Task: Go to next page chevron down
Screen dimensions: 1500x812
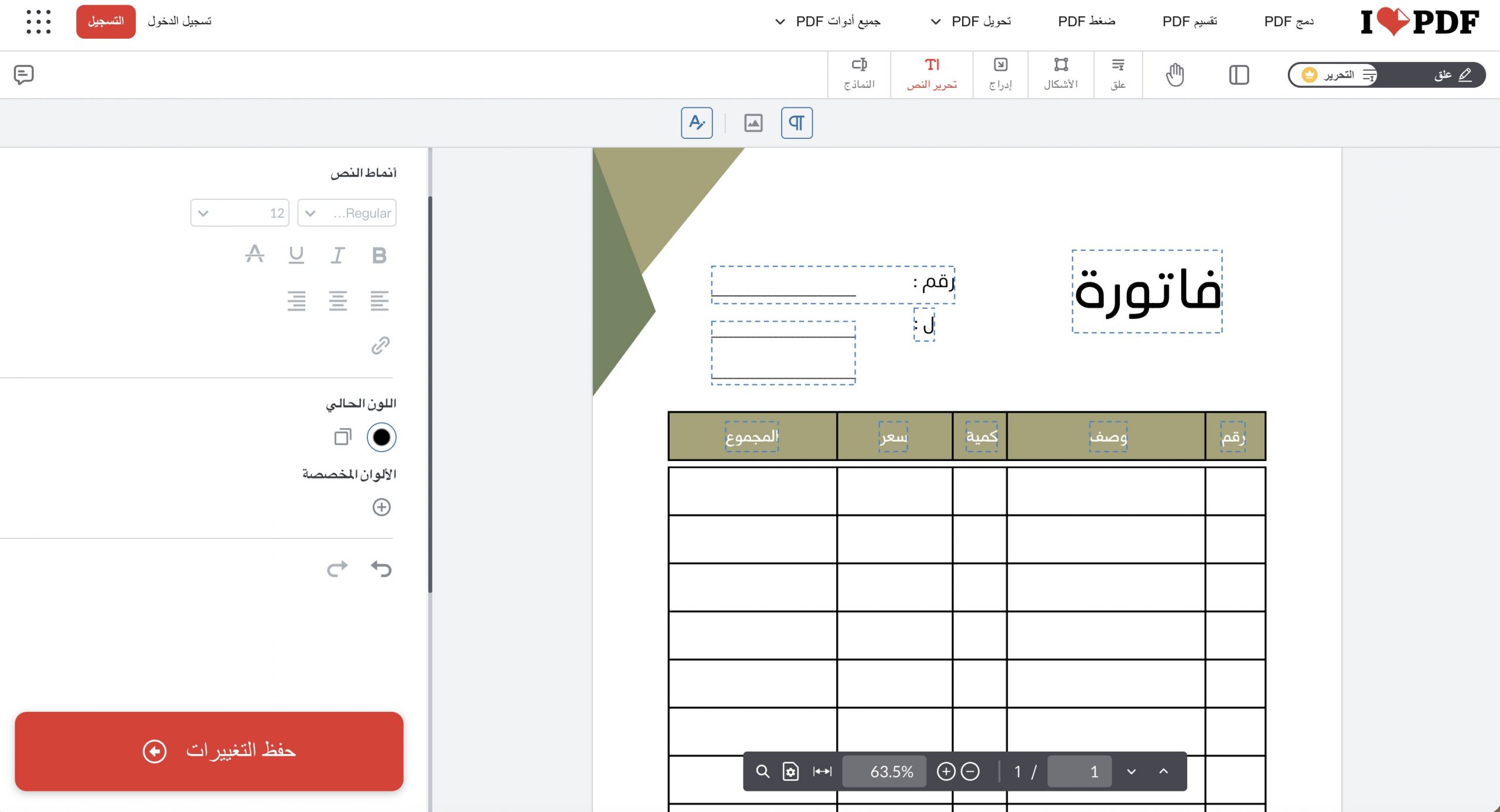Action: tap(1131, 772)
